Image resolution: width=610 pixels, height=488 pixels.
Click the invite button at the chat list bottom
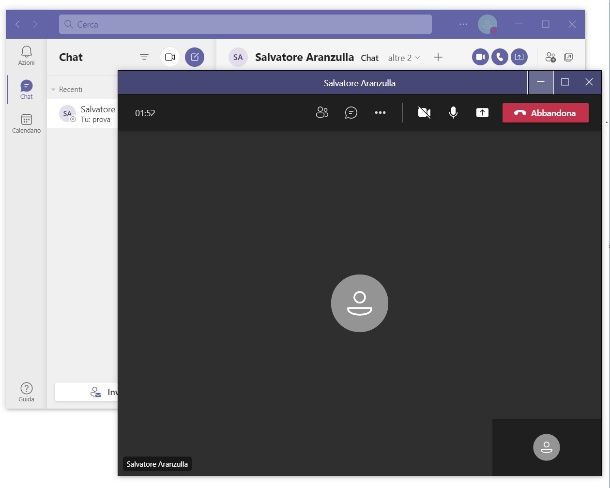[x=86, y=392]
